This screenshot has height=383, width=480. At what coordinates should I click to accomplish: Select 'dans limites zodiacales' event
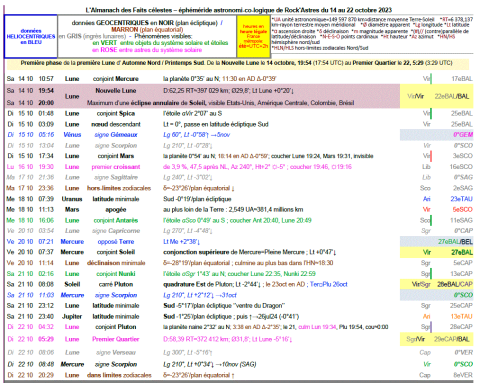pos(119,375)
